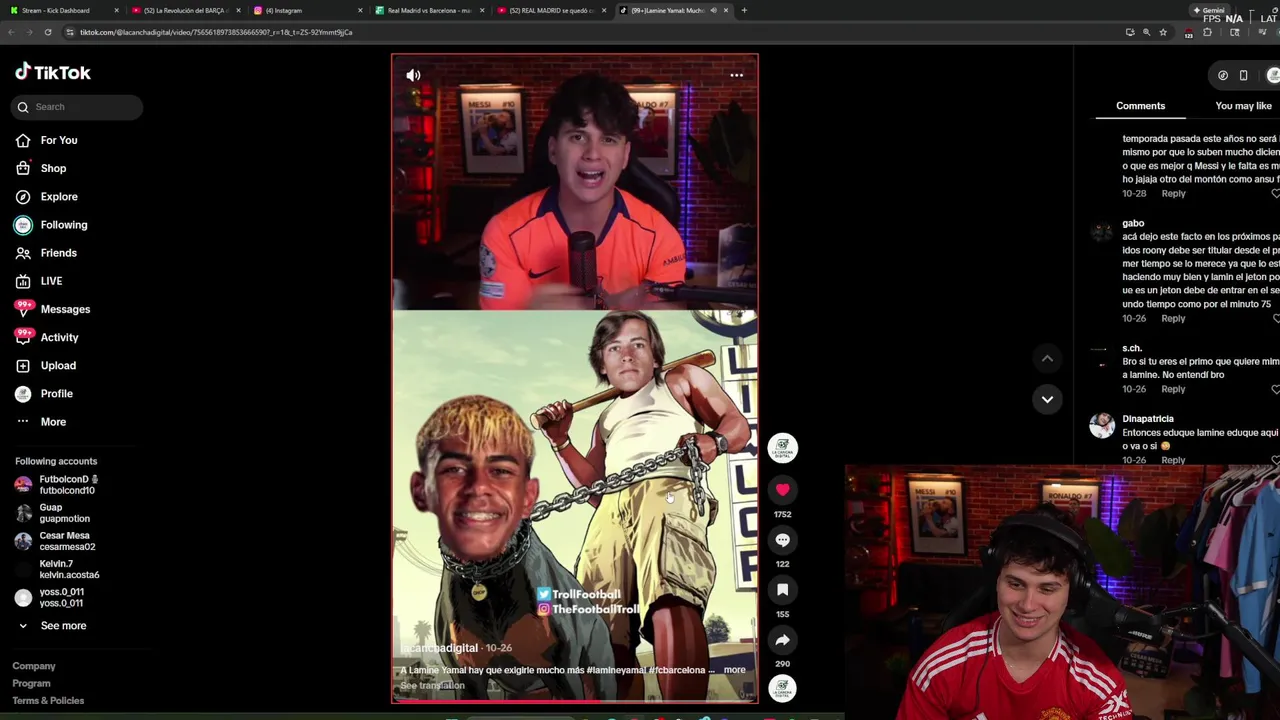Reply to s.ch.'s comment
Viewport: 1280px width, 720px height.
(1173, 390)
